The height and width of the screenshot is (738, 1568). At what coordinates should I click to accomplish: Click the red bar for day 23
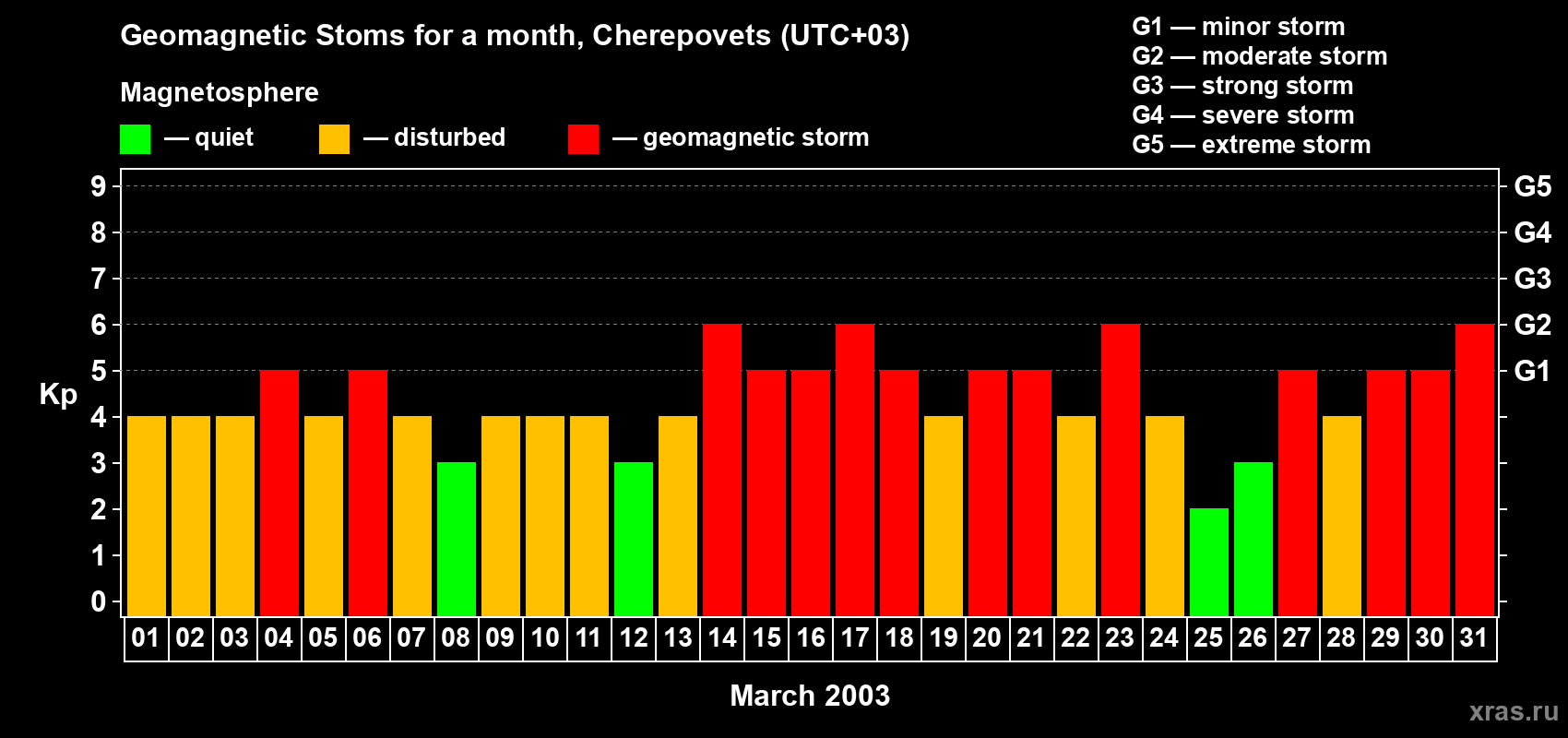click(x=1121, y=470)
